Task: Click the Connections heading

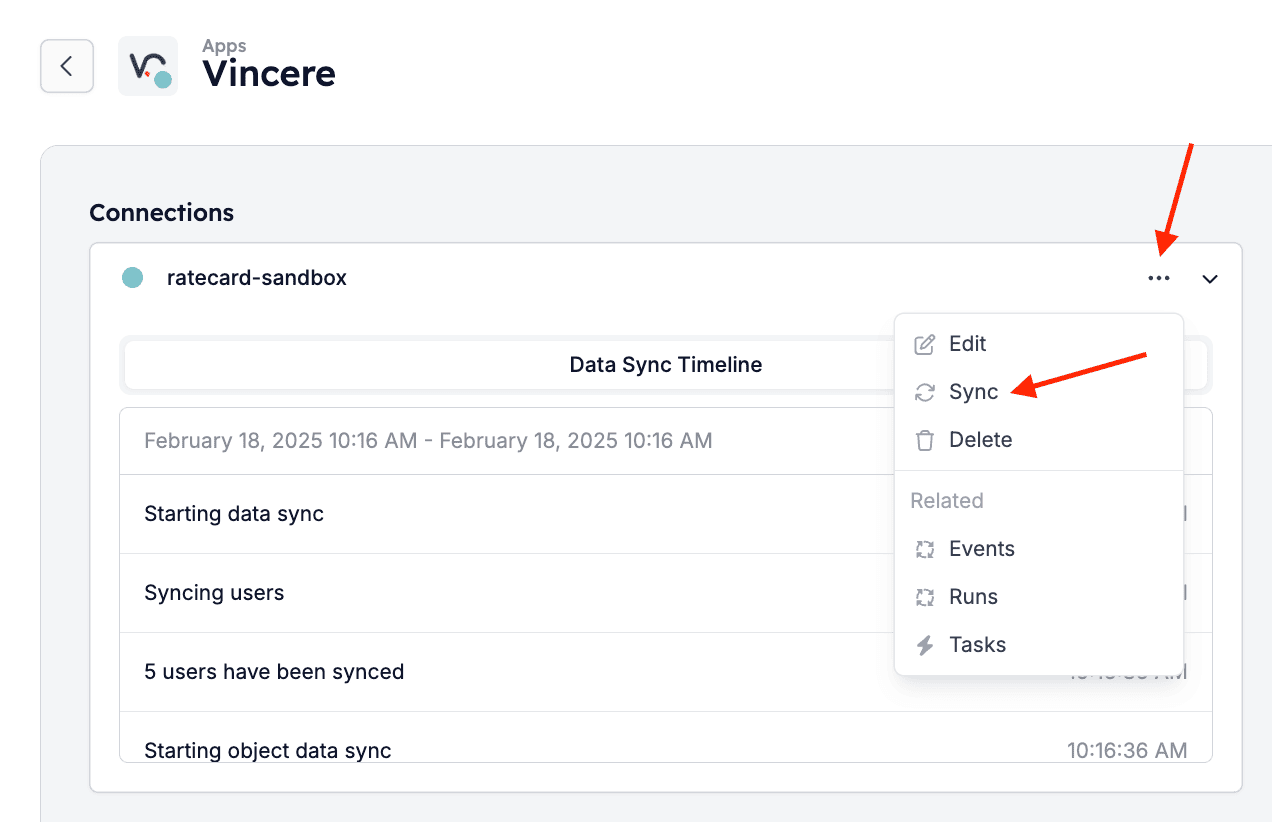Action: click(162, 213)
